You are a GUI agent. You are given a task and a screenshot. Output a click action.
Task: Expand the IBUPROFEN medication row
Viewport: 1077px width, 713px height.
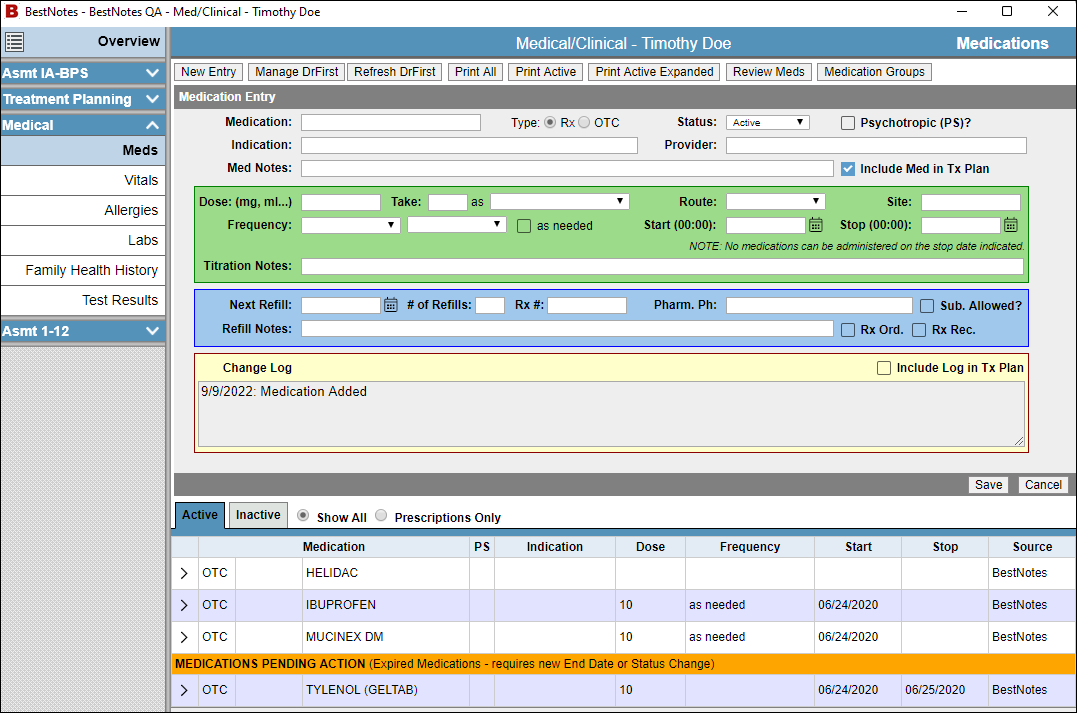[184, 605]
